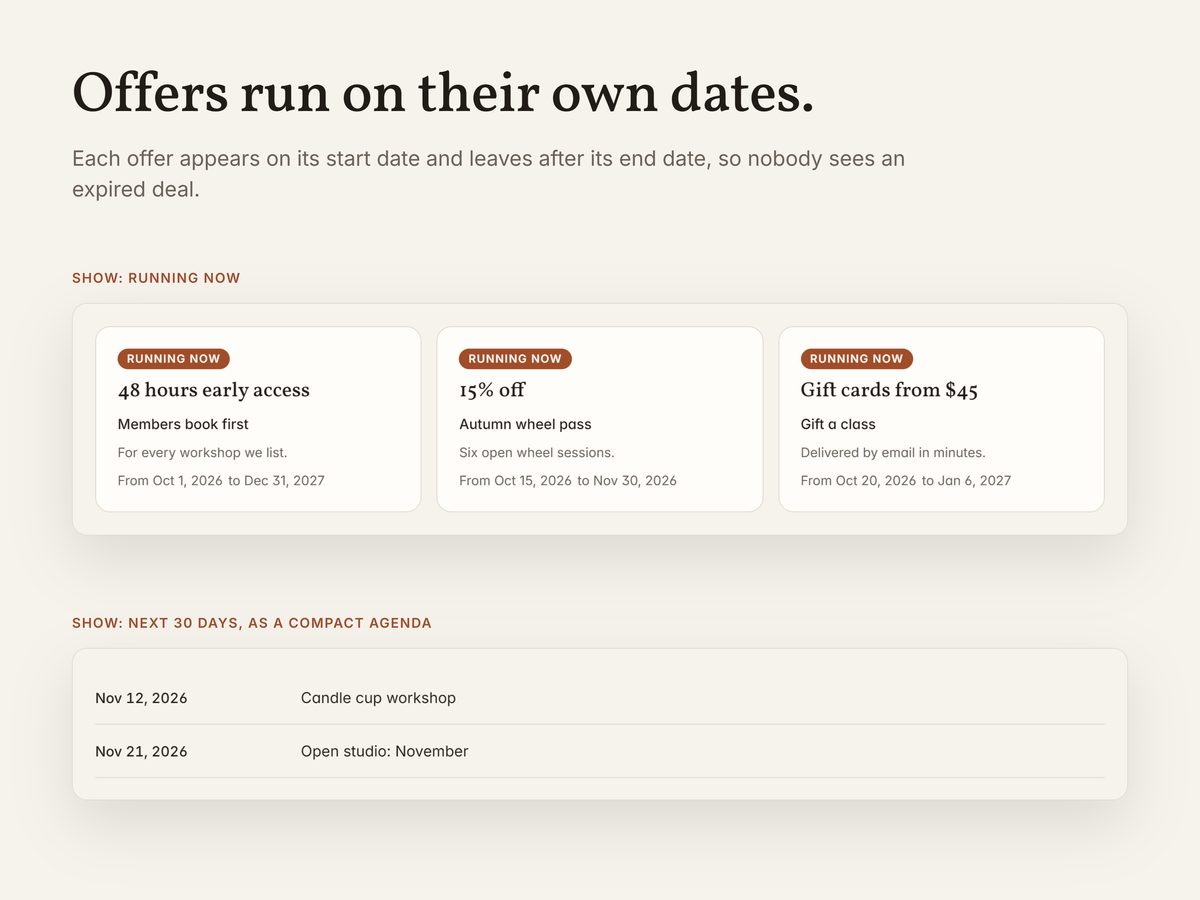Click the end date "to Nov 30, 2026"
The image size is (1200, 900).
pyautogui.click(x=627, y=481)
